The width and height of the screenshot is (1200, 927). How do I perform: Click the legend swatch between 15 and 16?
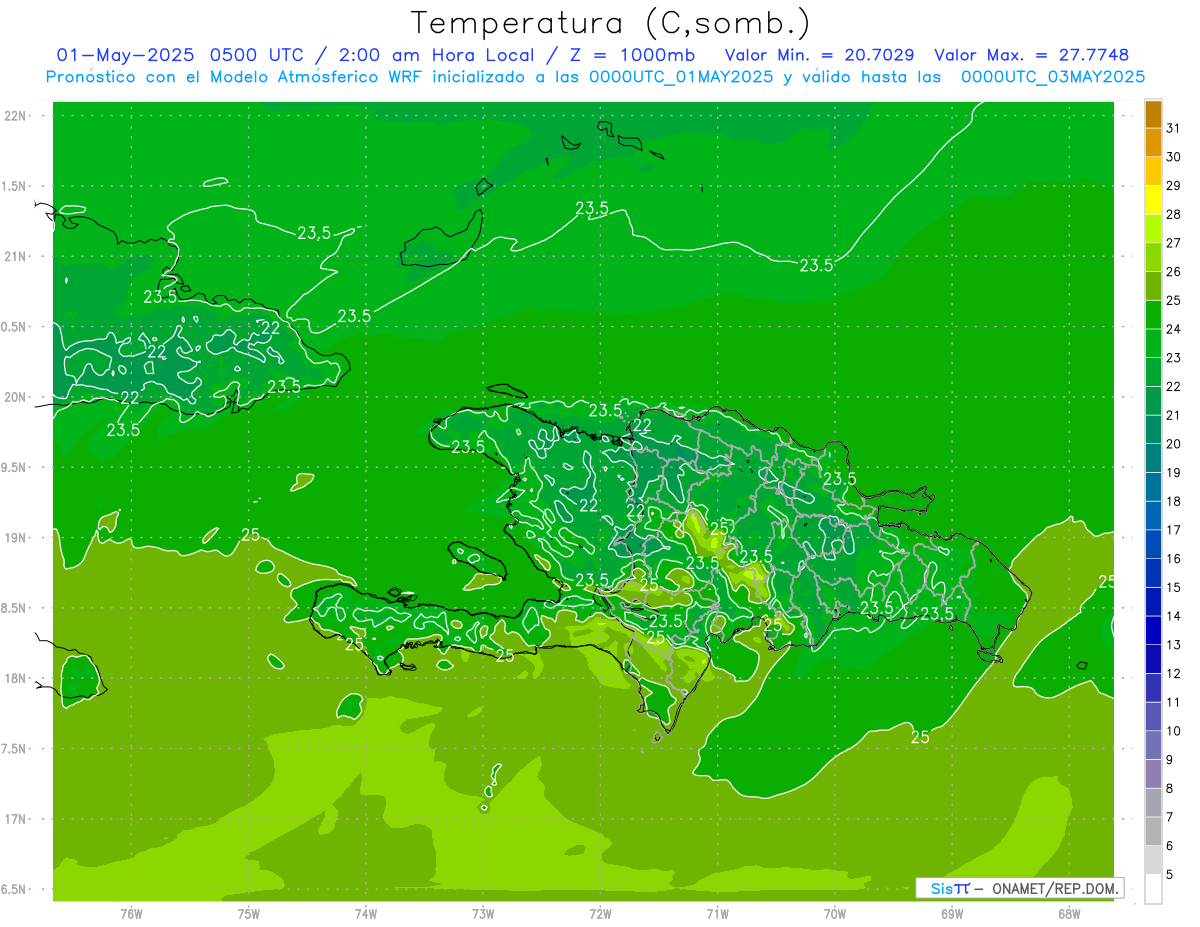(x=1153, y=573)
